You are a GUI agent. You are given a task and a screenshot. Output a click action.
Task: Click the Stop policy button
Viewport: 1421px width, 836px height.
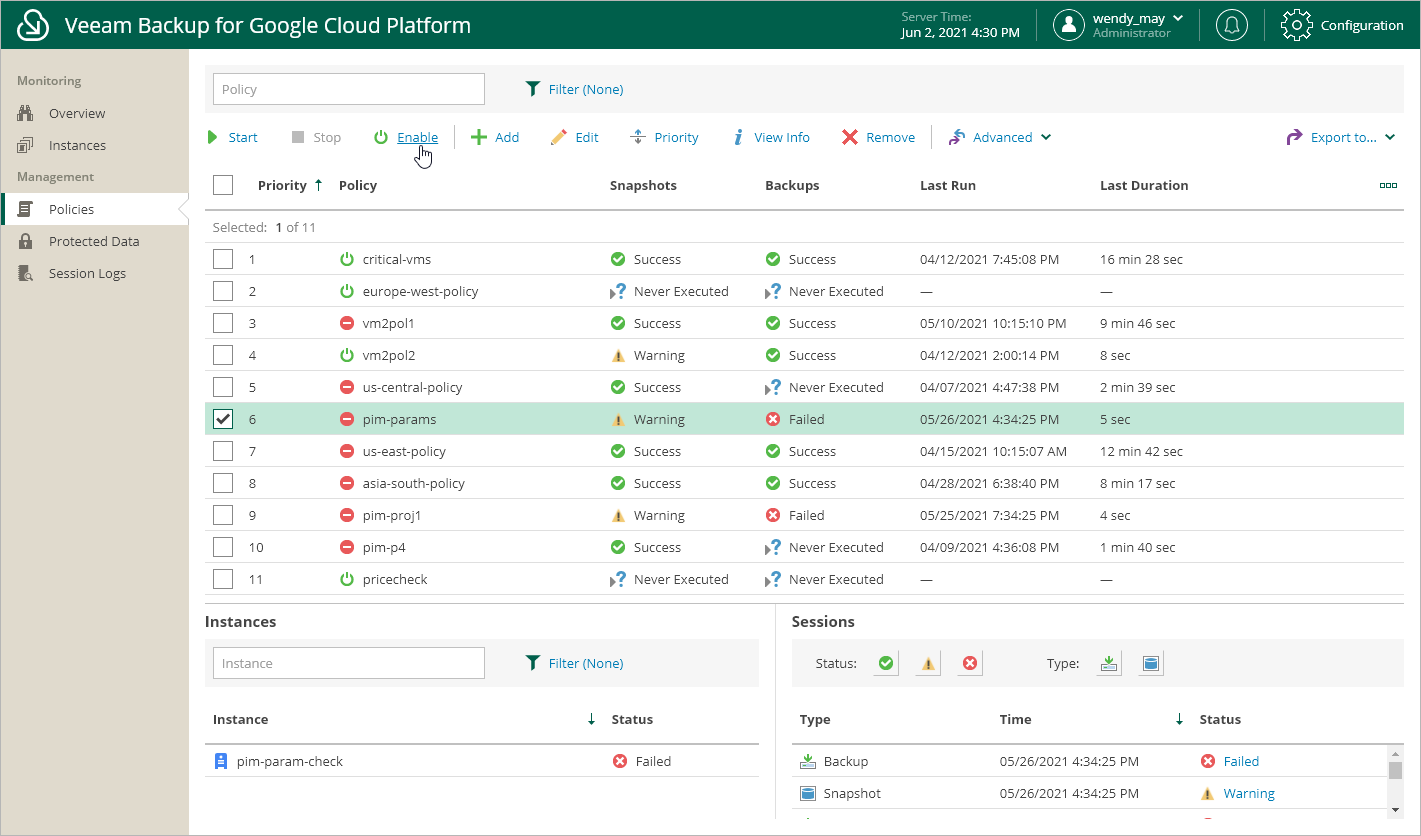(x=316, y=137)
